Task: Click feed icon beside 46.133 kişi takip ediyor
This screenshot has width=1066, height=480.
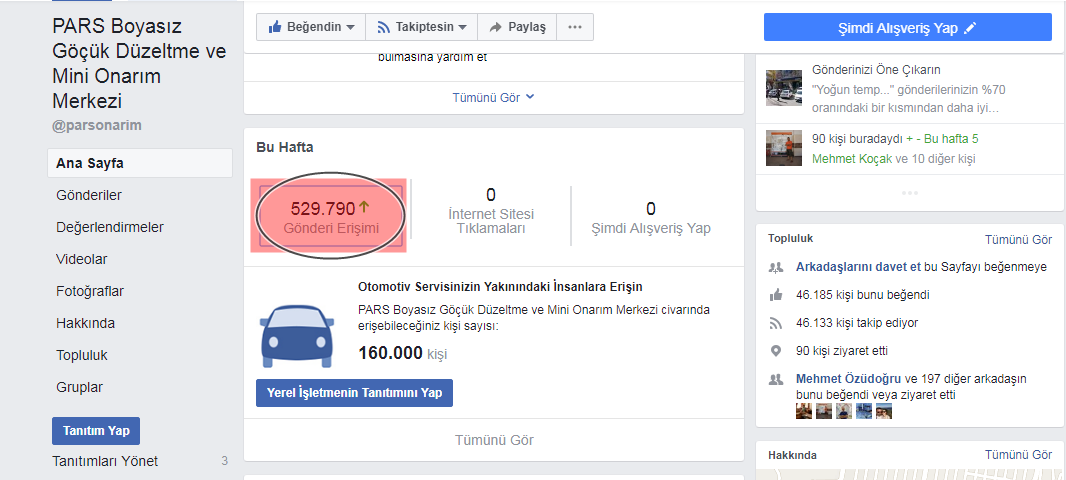Action: pos(776,323)
